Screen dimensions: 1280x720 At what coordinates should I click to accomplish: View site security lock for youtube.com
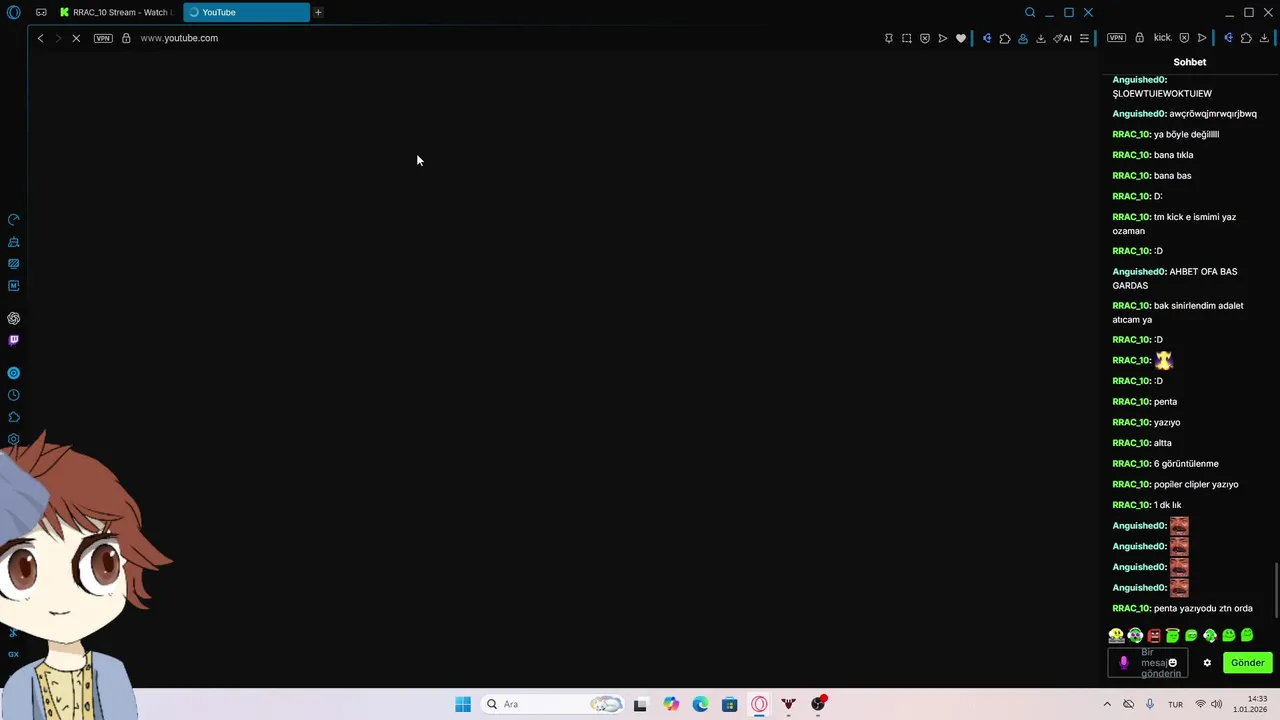(x=126, y=38)
